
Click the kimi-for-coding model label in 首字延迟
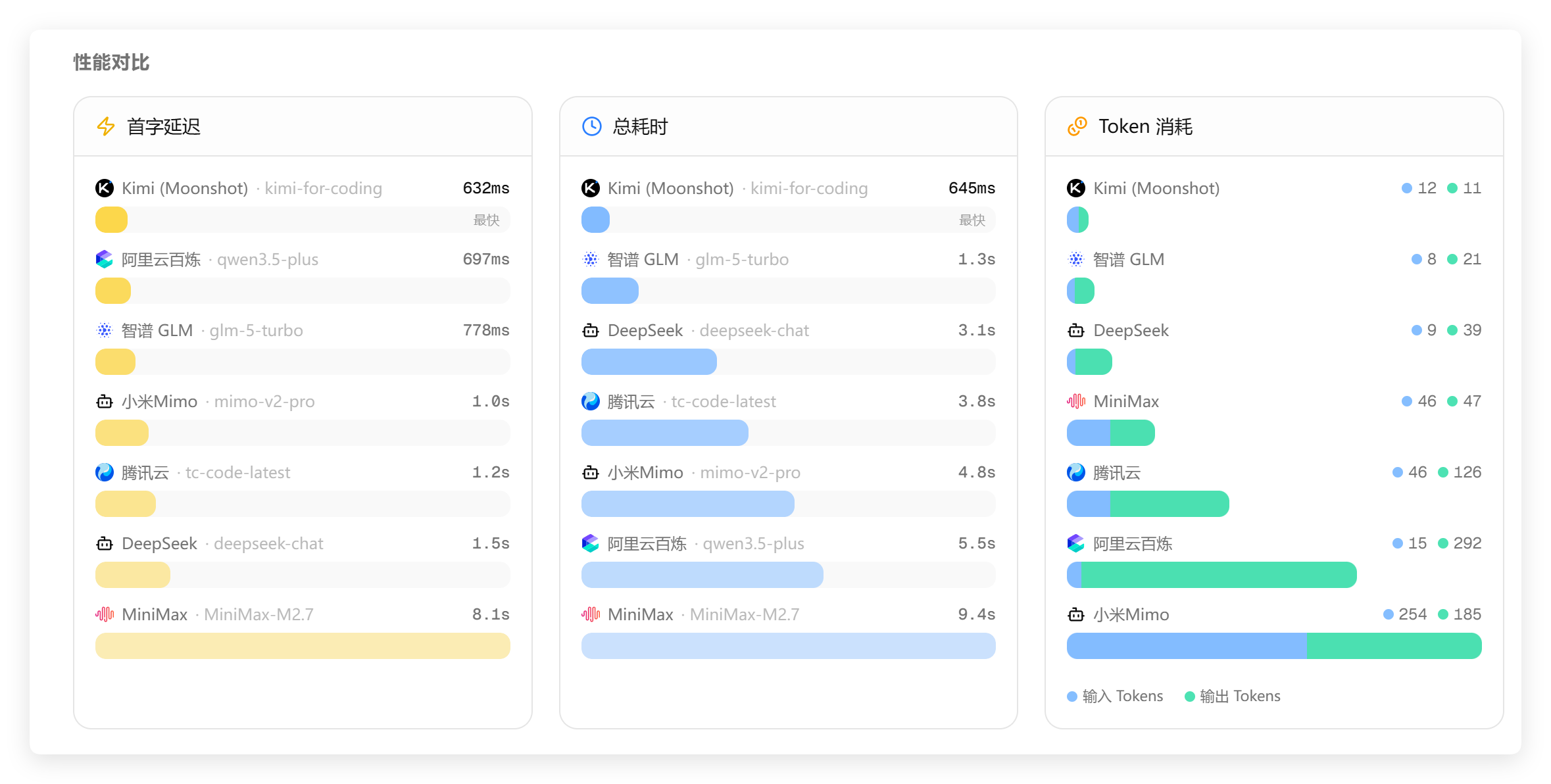tap(323, 188)
